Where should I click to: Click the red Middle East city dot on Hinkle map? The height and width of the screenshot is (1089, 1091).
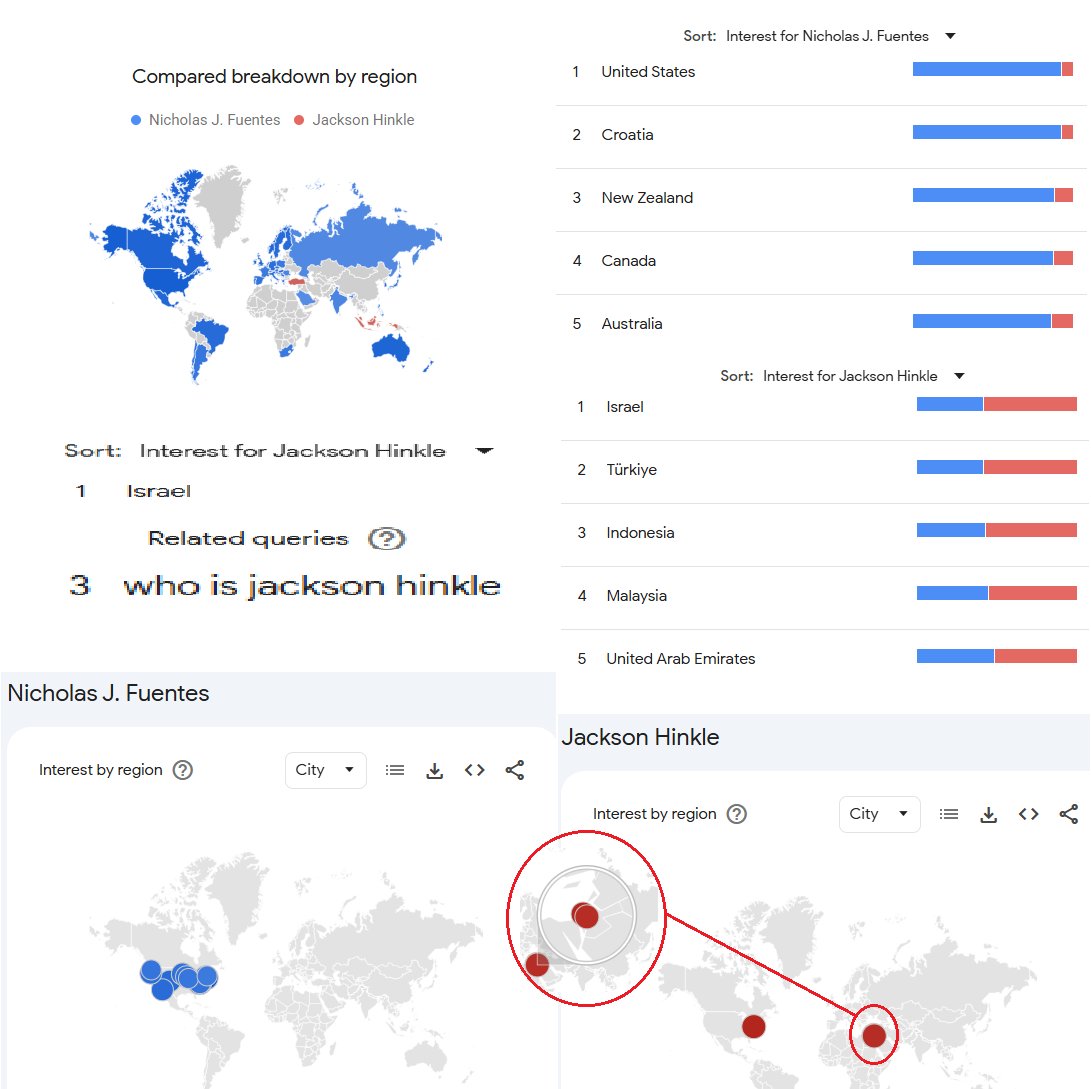[x=874, y=1035]
